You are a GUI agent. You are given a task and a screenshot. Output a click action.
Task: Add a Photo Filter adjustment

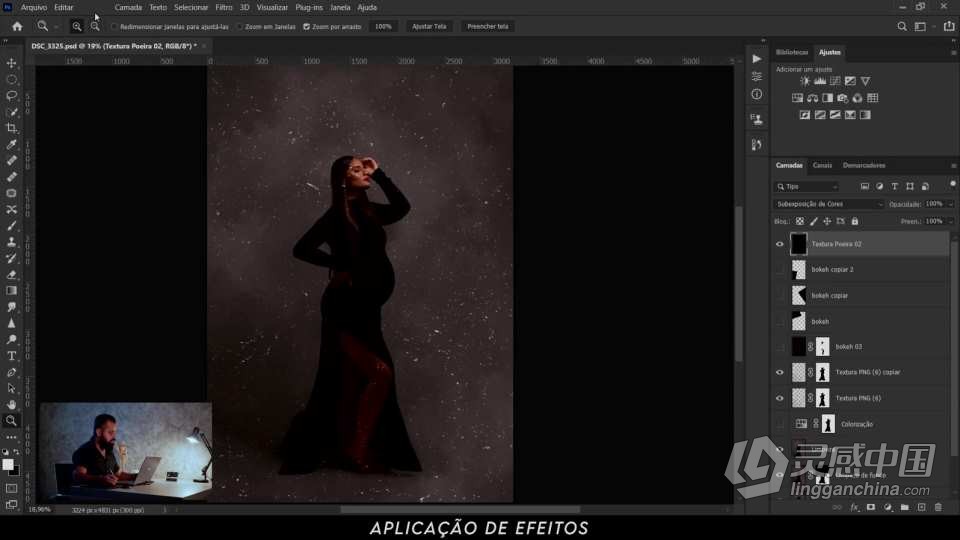[842, 98]
